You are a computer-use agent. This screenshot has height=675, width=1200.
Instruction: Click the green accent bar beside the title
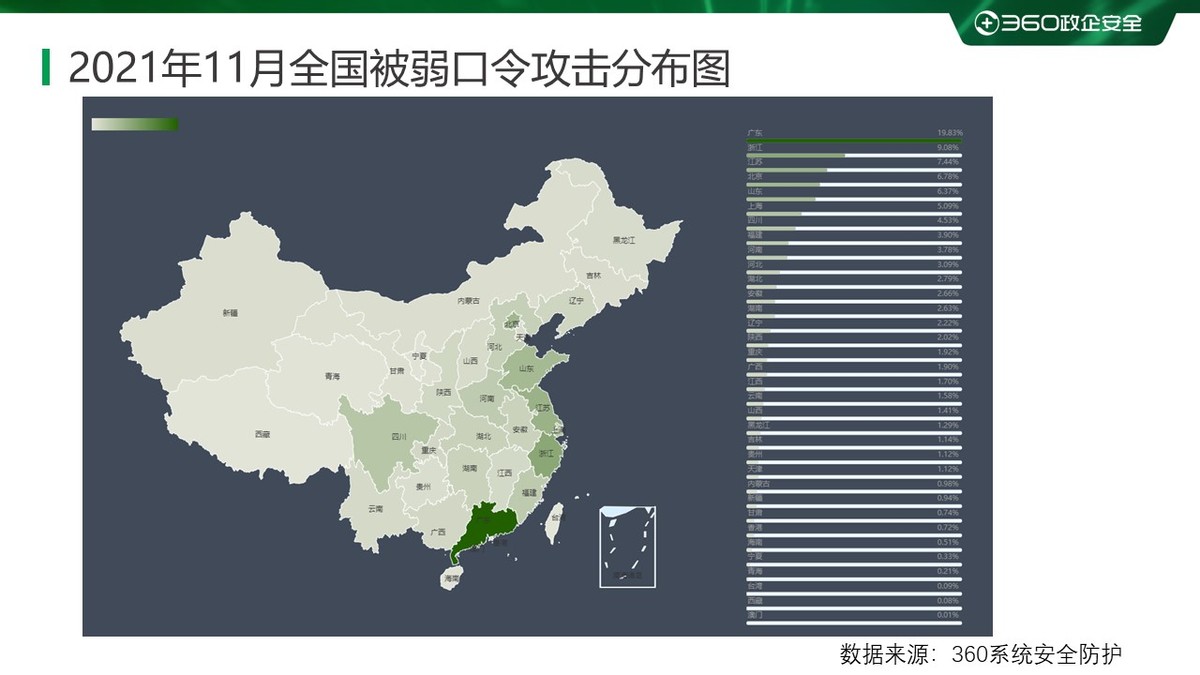point(44,66)
